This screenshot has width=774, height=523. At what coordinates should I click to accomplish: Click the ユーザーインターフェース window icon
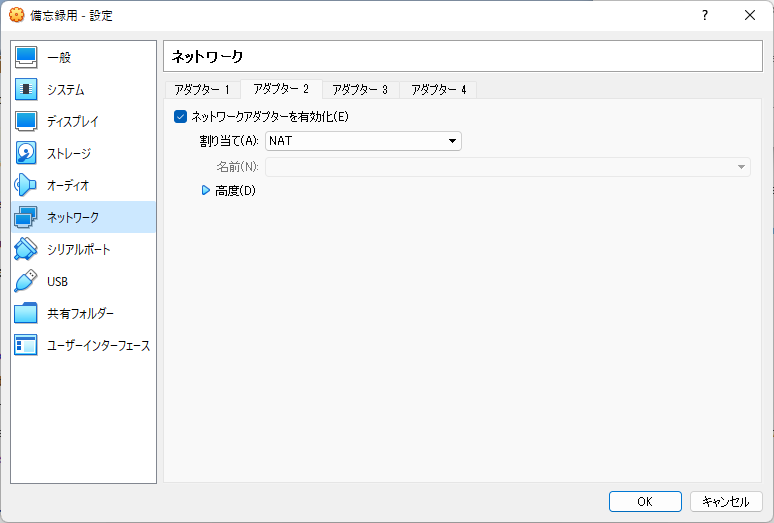point(26,345)
